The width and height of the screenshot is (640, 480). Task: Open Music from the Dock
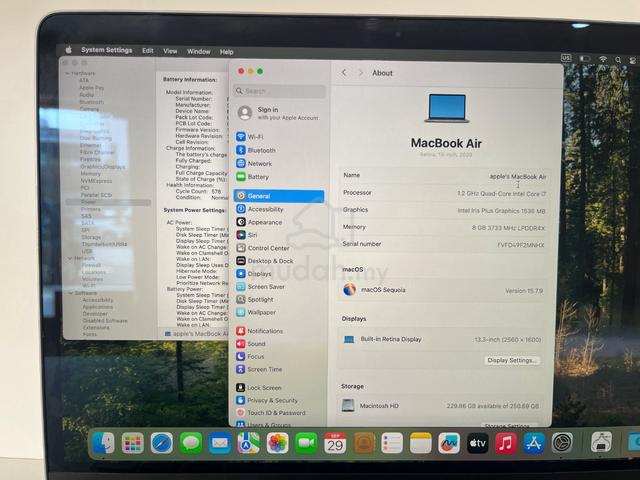point(506,443)
